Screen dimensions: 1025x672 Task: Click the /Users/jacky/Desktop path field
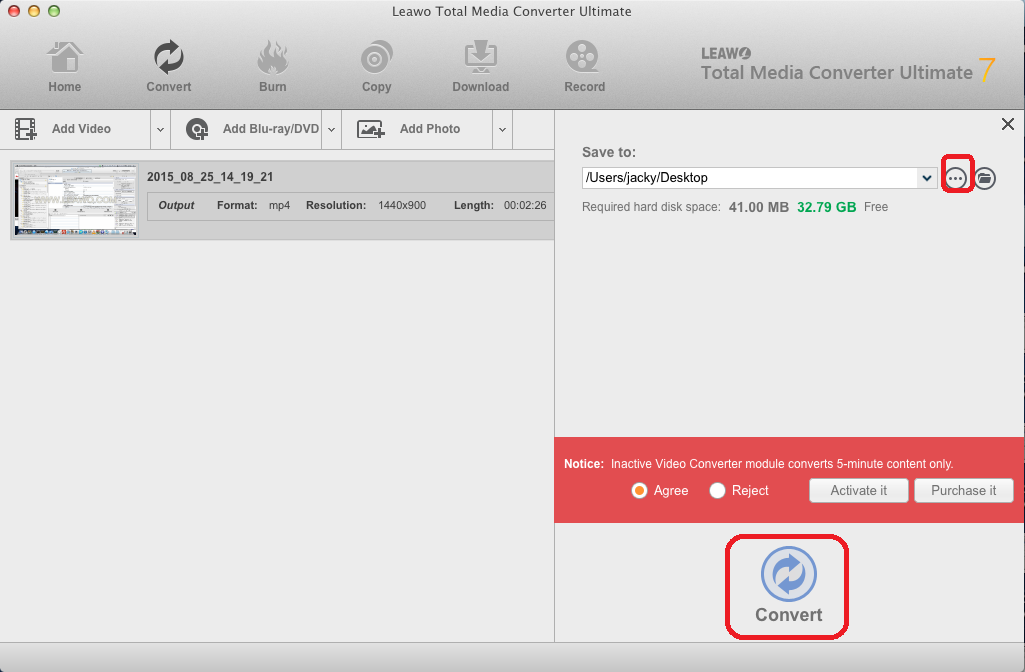750,178
